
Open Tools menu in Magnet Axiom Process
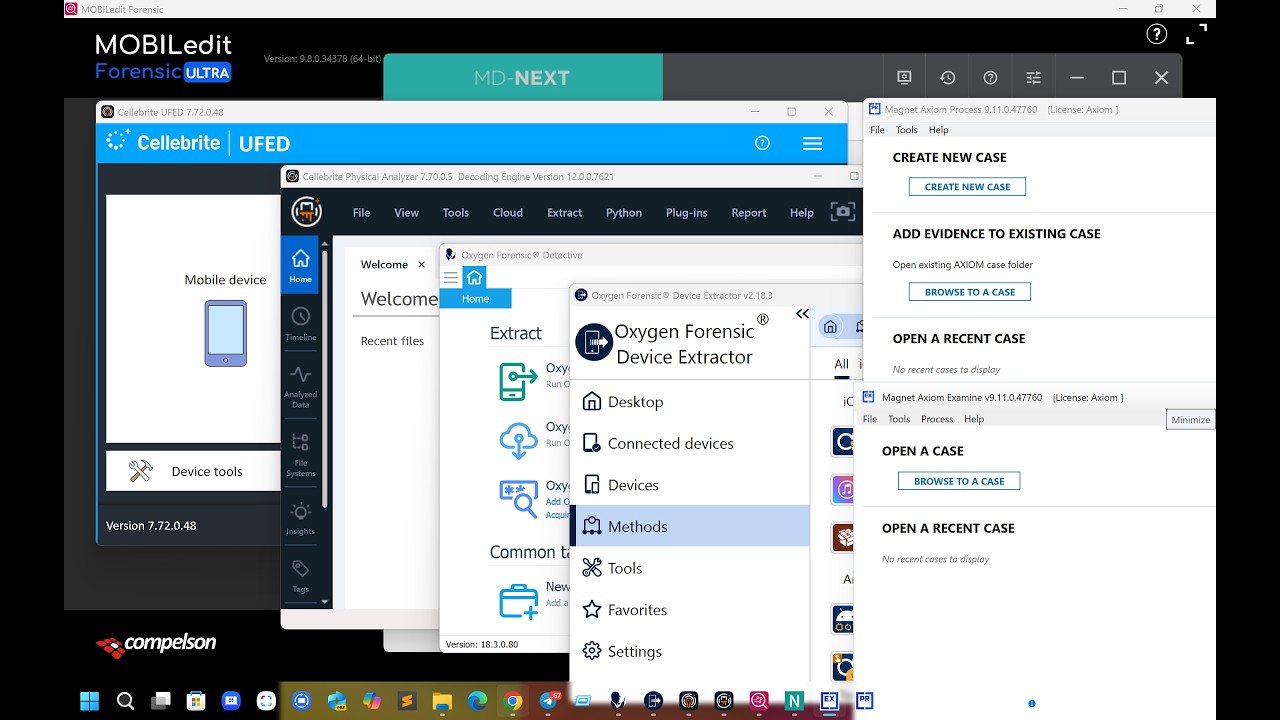[907, 130]
